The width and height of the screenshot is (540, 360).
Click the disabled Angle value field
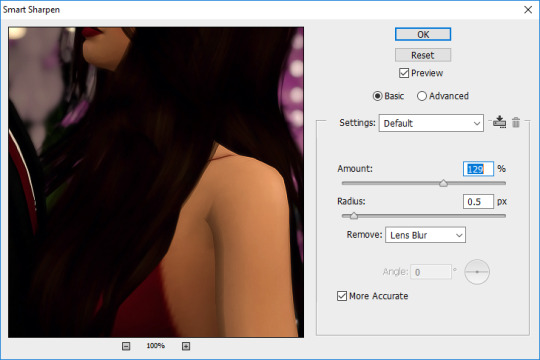coord(431,272)
